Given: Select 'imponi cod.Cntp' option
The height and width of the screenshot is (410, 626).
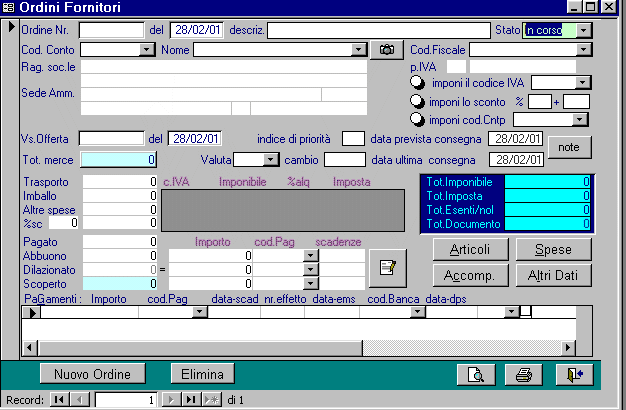Looking at the screenshot, I should point(418,119).
